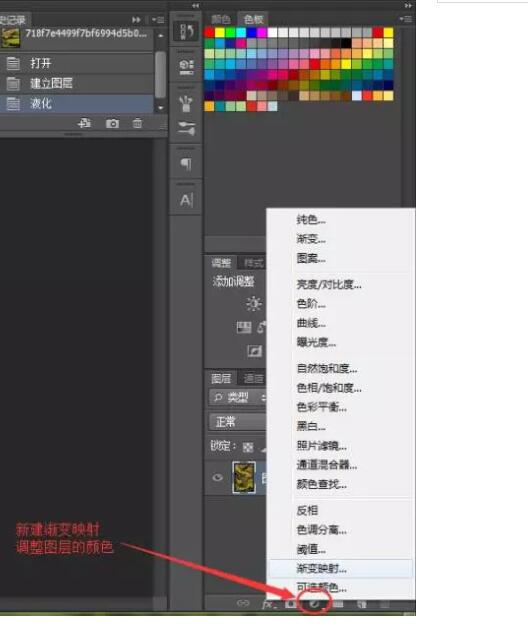Choose 照片滤镜... menu entry

point(340,446)
